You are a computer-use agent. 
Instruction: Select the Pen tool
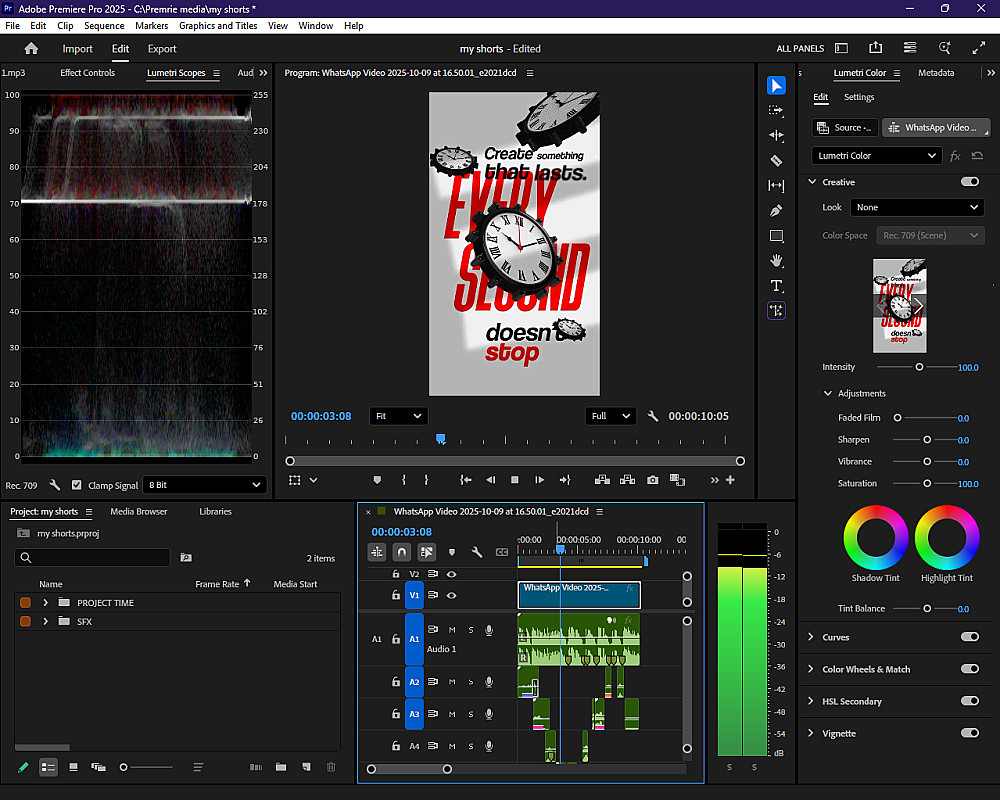pyautogui.click(x=776, y=211)
